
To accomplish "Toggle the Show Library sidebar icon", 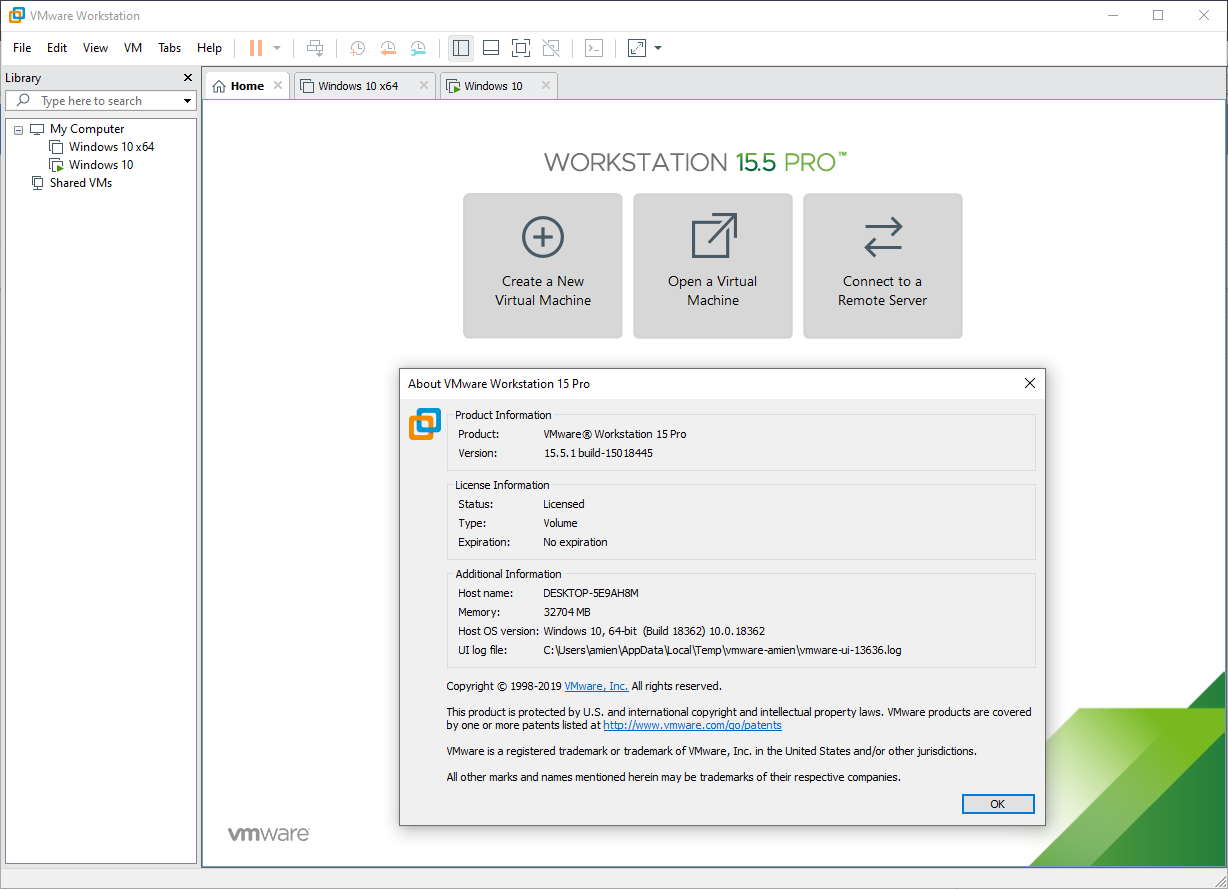I will point(461,48).
